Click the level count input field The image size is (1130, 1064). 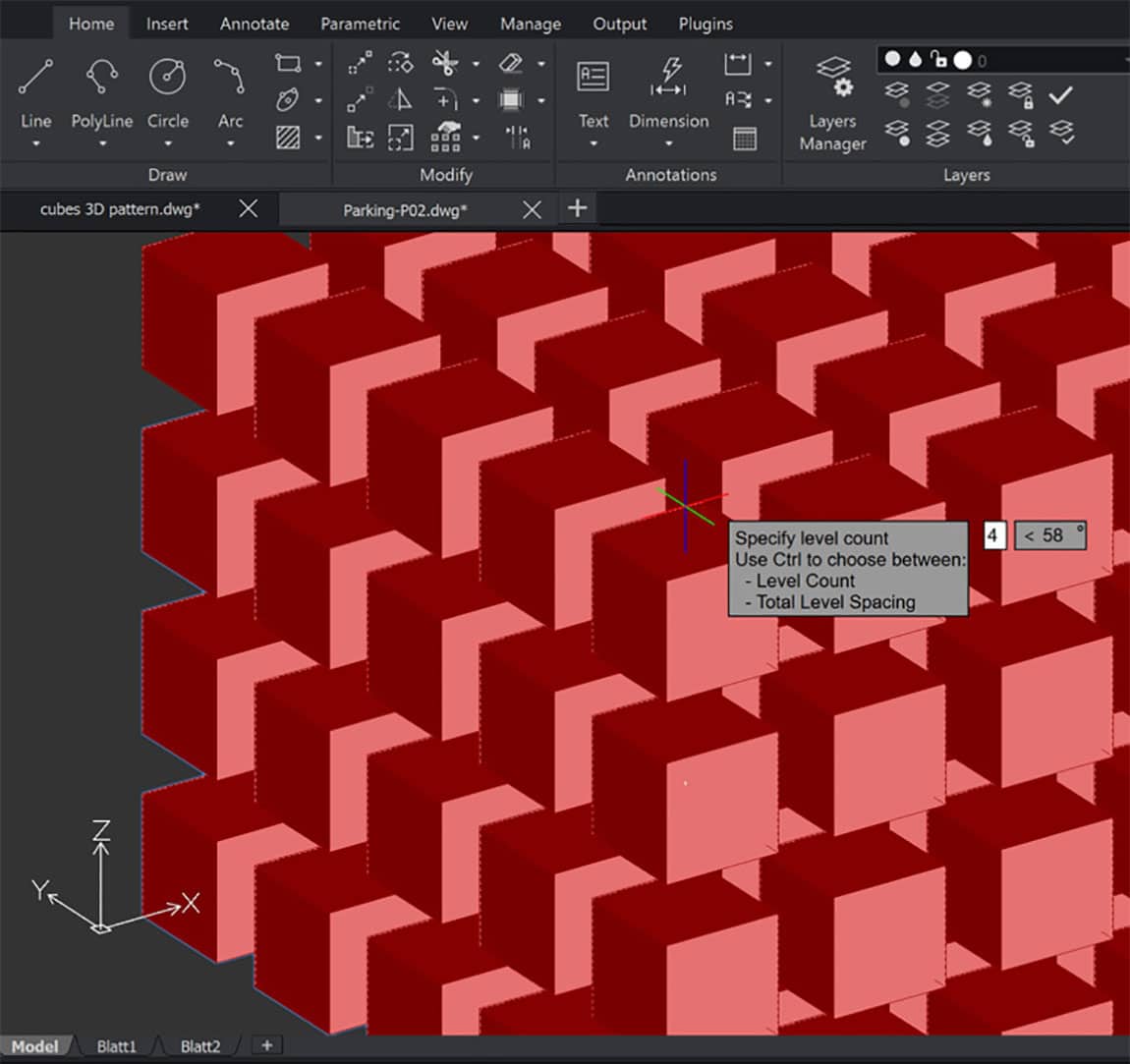[x=993, y=535]
